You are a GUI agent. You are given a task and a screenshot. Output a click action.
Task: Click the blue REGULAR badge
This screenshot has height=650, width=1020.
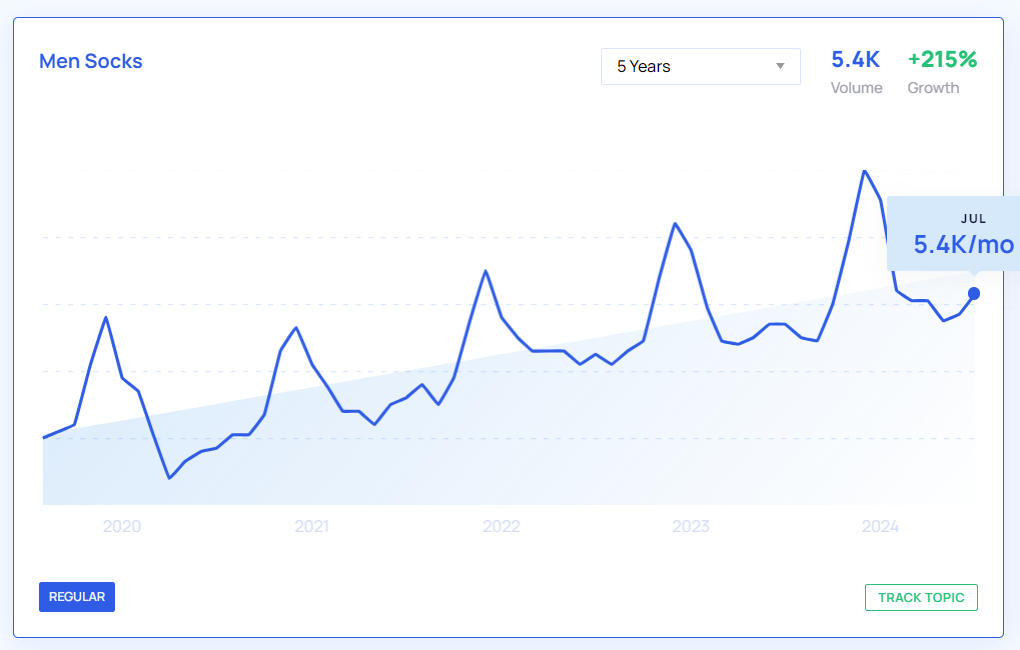(x=77, y=597)
